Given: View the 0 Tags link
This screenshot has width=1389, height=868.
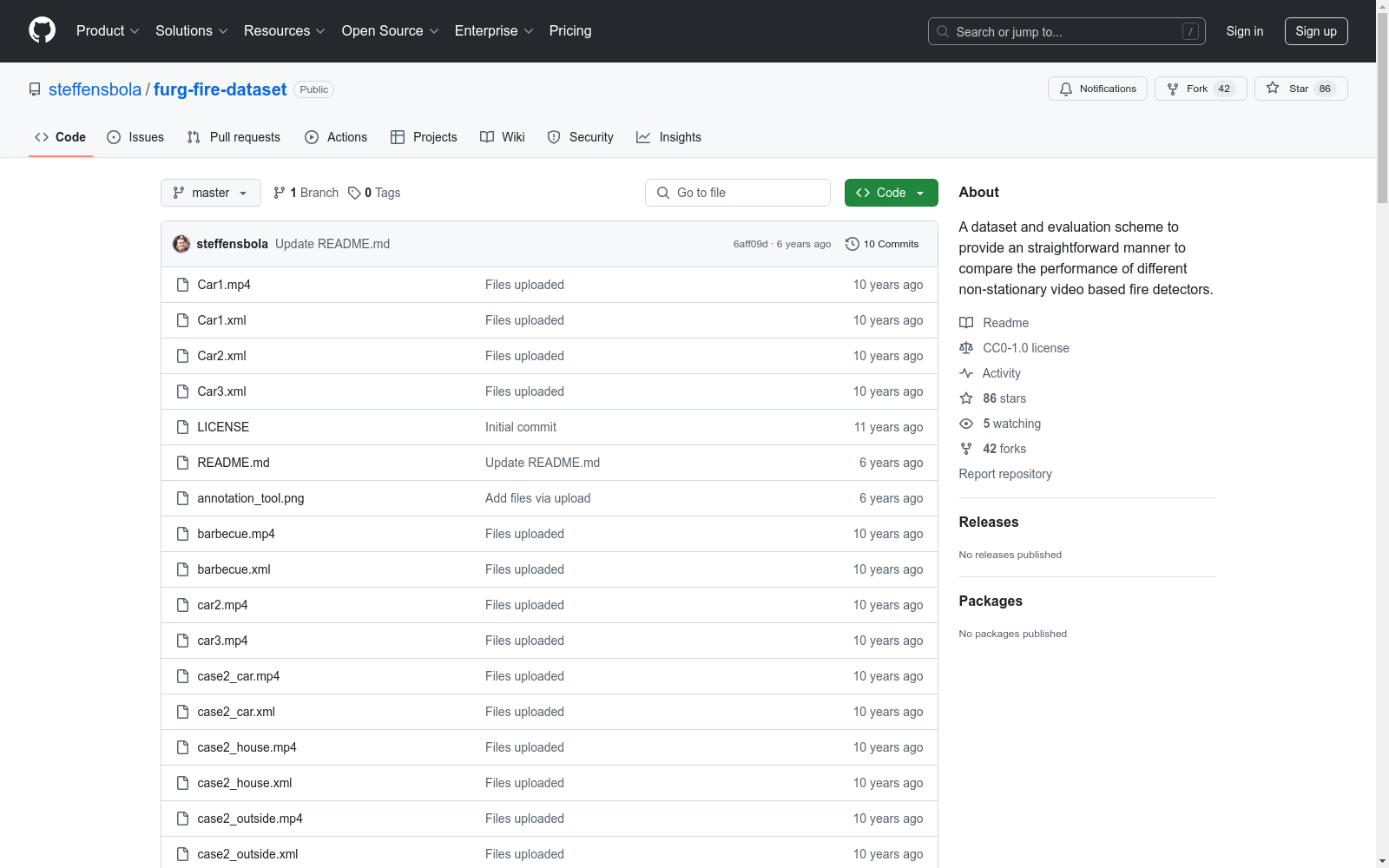Looking at the screenshot, I should point(374,193).
